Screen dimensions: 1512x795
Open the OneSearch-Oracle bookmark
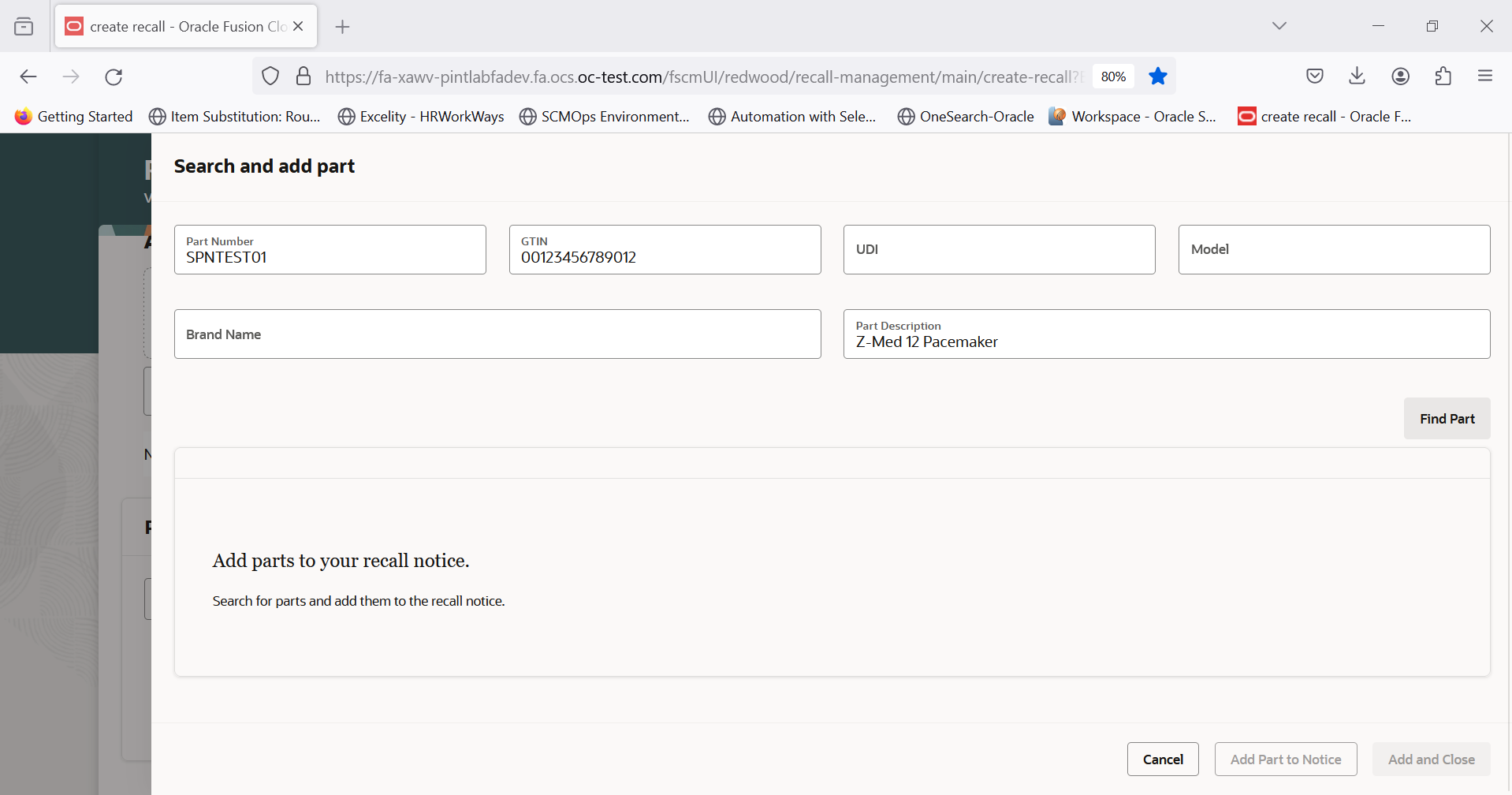coord(966,117)
